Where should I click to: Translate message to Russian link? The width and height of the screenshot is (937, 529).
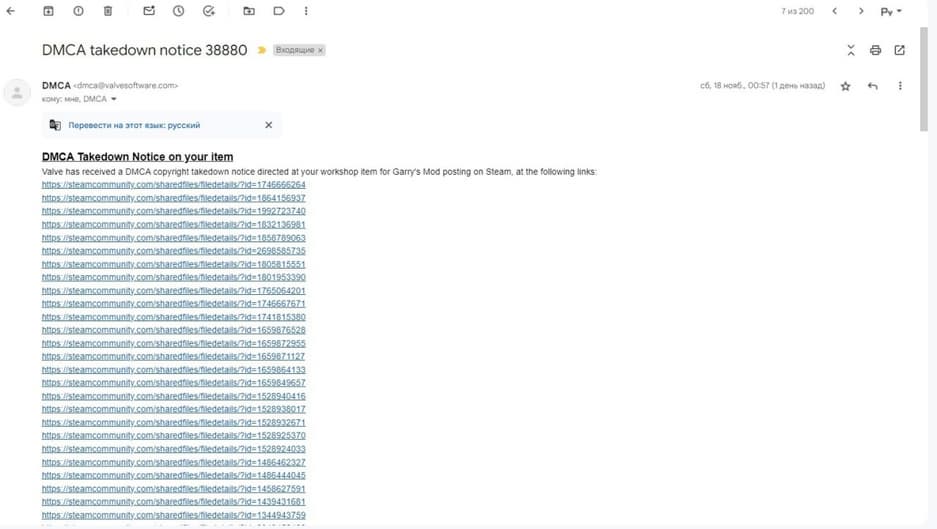pyautogui.click(x=134, y=125)
